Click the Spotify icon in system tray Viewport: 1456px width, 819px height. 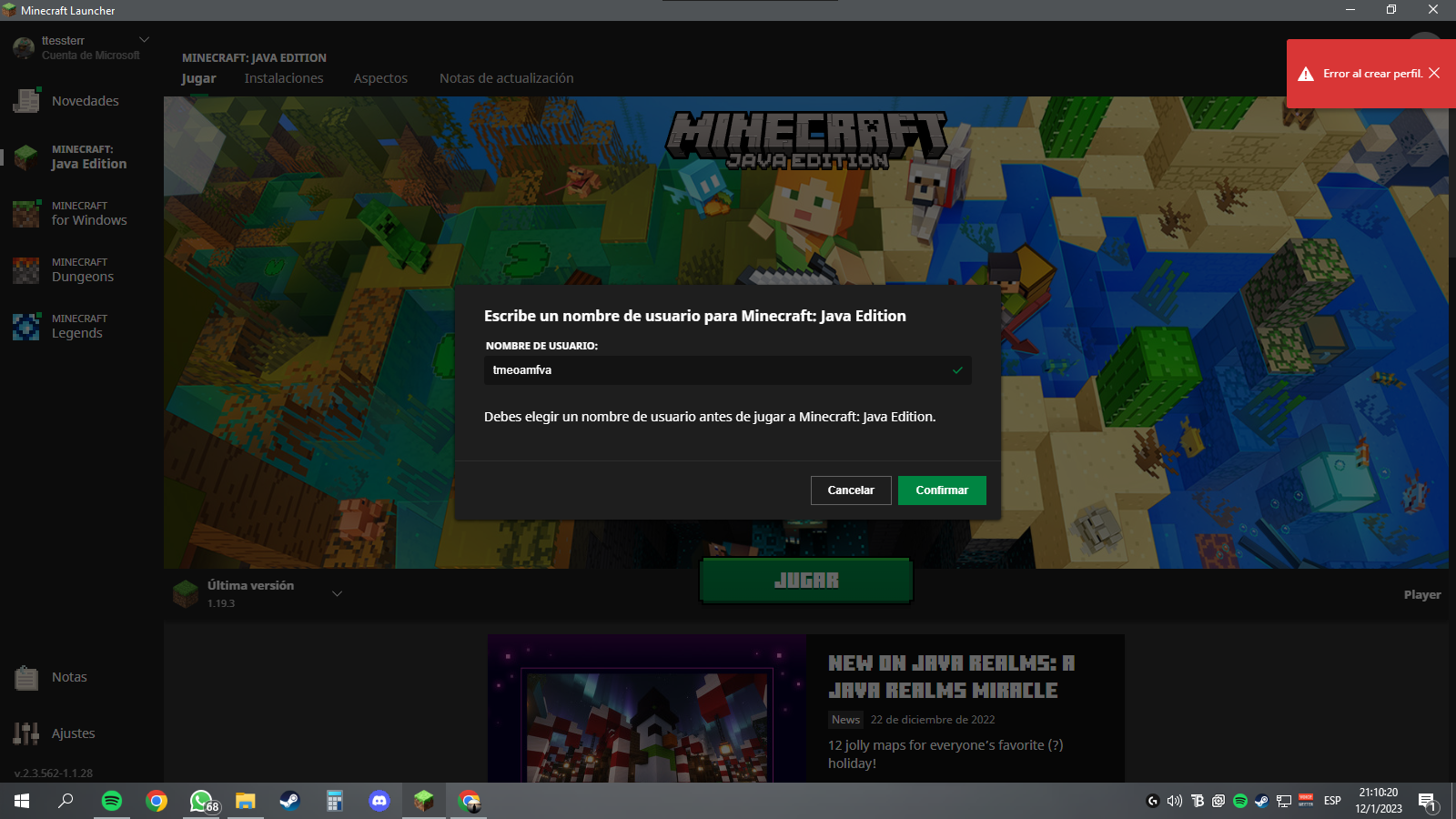[1240, 801]
